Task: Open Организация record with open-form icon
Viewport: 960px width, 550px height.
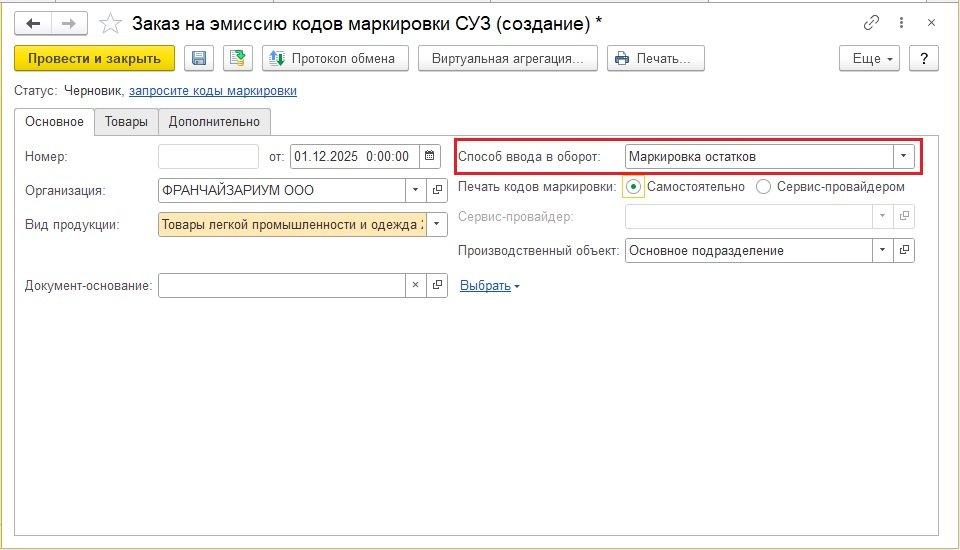Action: coord(437,190)
